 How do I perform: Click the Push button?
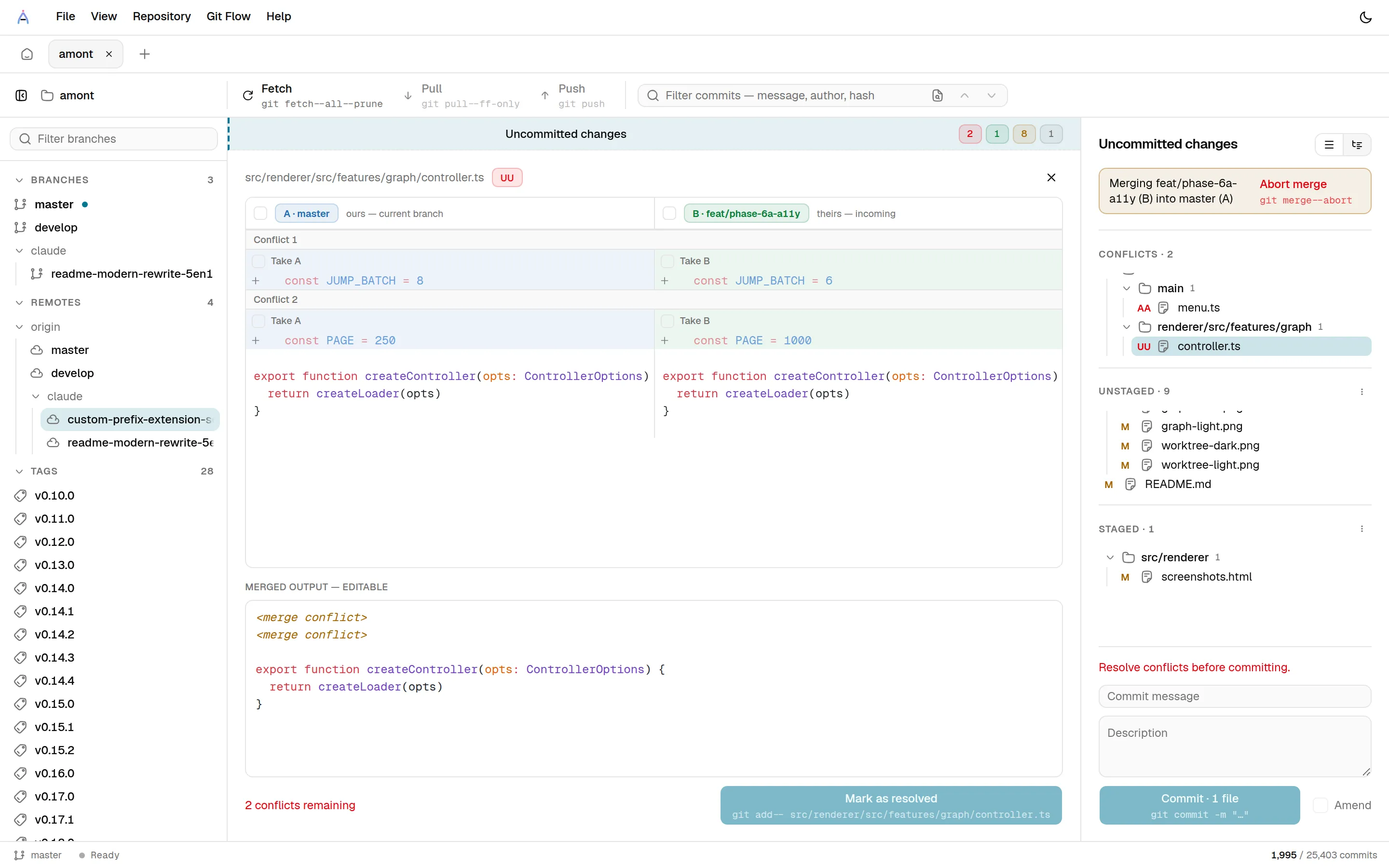573,95
